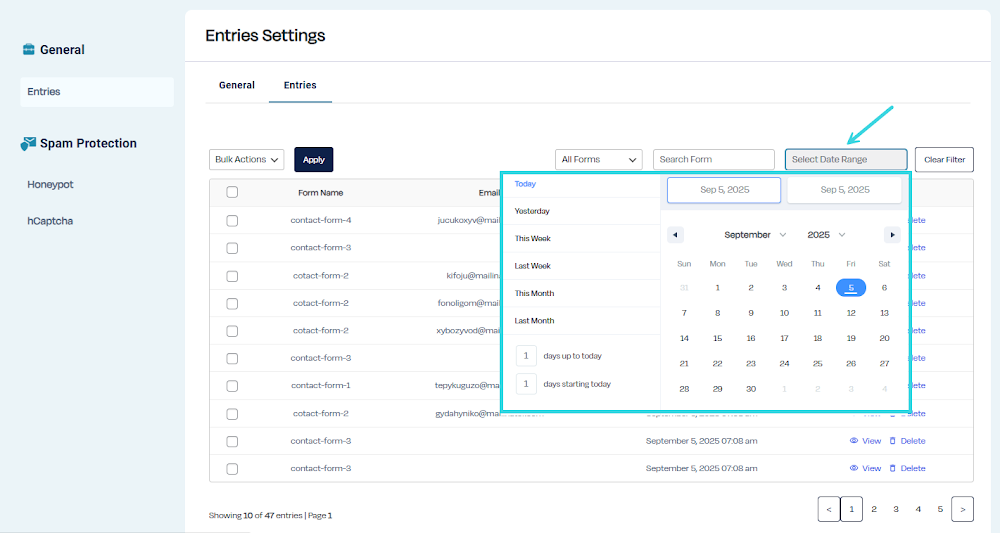1000x533 pixels.
Task: Open the Bulk Actions dropdown
Action: tap(247, 159)
